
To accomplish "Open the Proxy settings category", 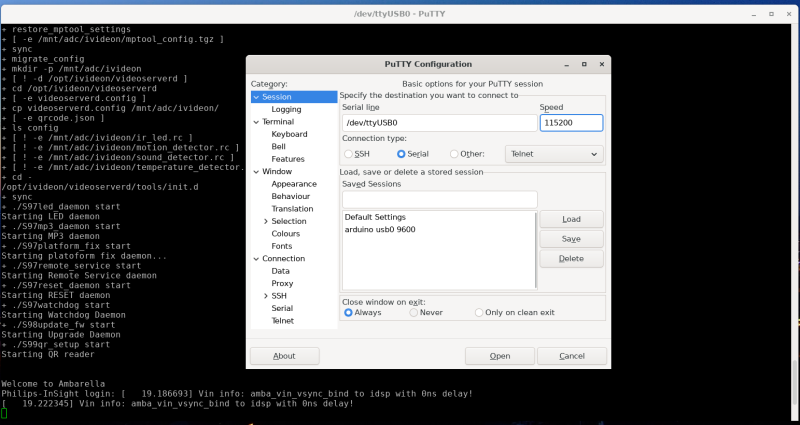I will pos(282,284).
